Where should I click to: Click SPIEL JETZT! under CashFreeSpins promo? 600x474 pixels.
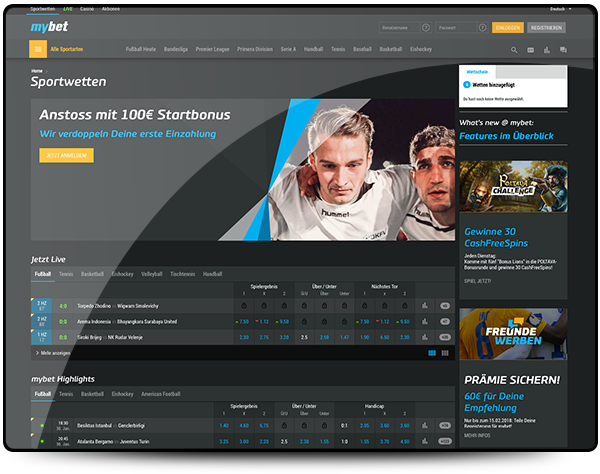pyautogui.click(x=477, y=281)
